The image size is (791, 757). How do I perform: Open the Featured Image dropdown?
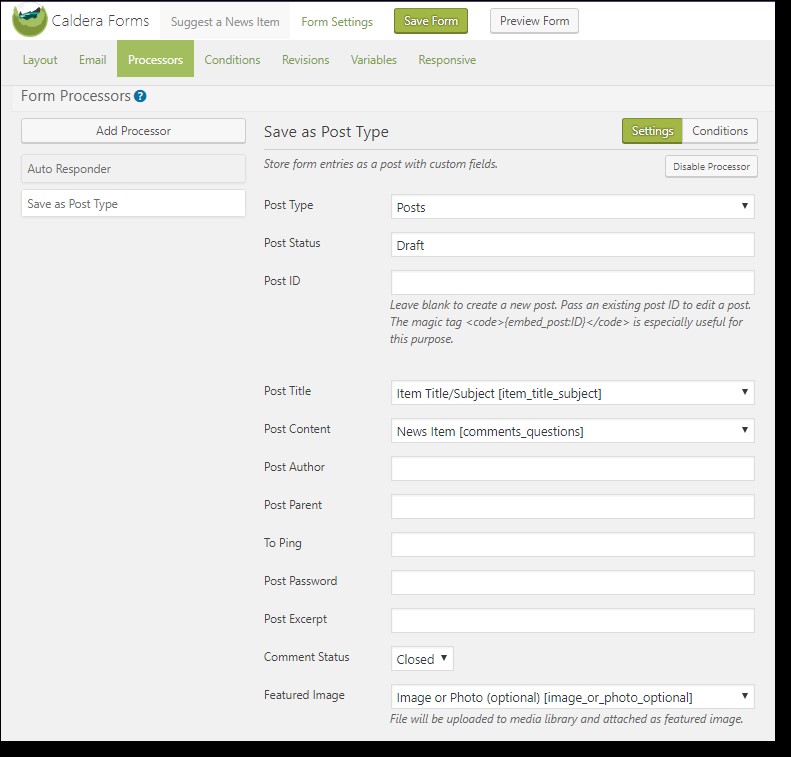pos(573,696)
